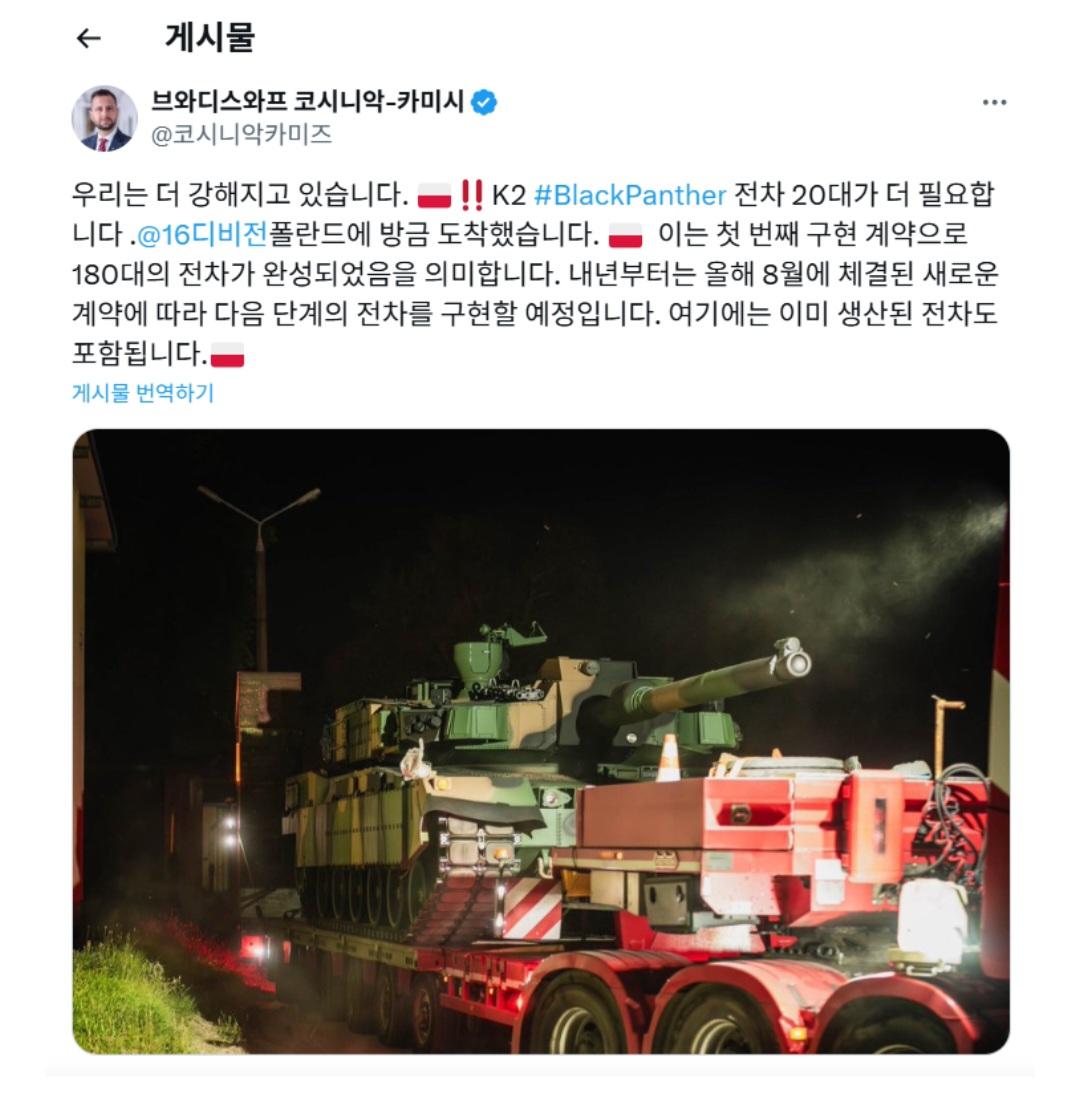Click the post text starting 우리는 더 강해지고

[x=535, y=274]
